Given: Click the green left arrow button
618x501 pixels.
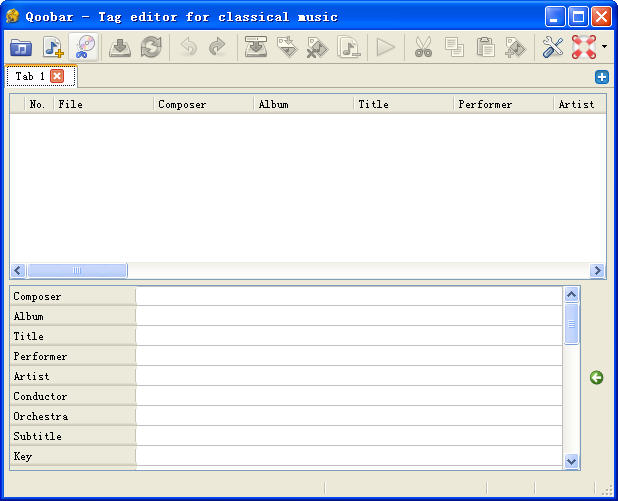Looking at the screenshot, I should (596, 378).
